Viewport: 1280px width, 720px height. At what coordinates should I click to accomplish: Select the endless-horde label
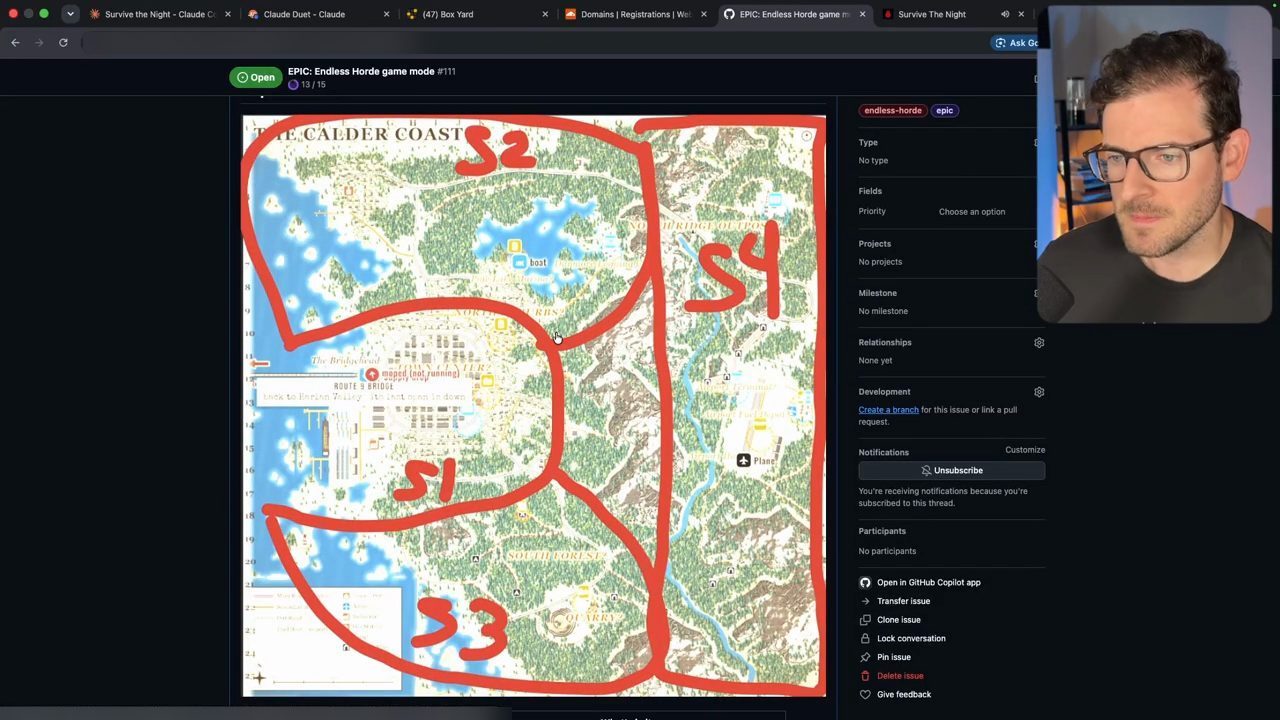893,110
